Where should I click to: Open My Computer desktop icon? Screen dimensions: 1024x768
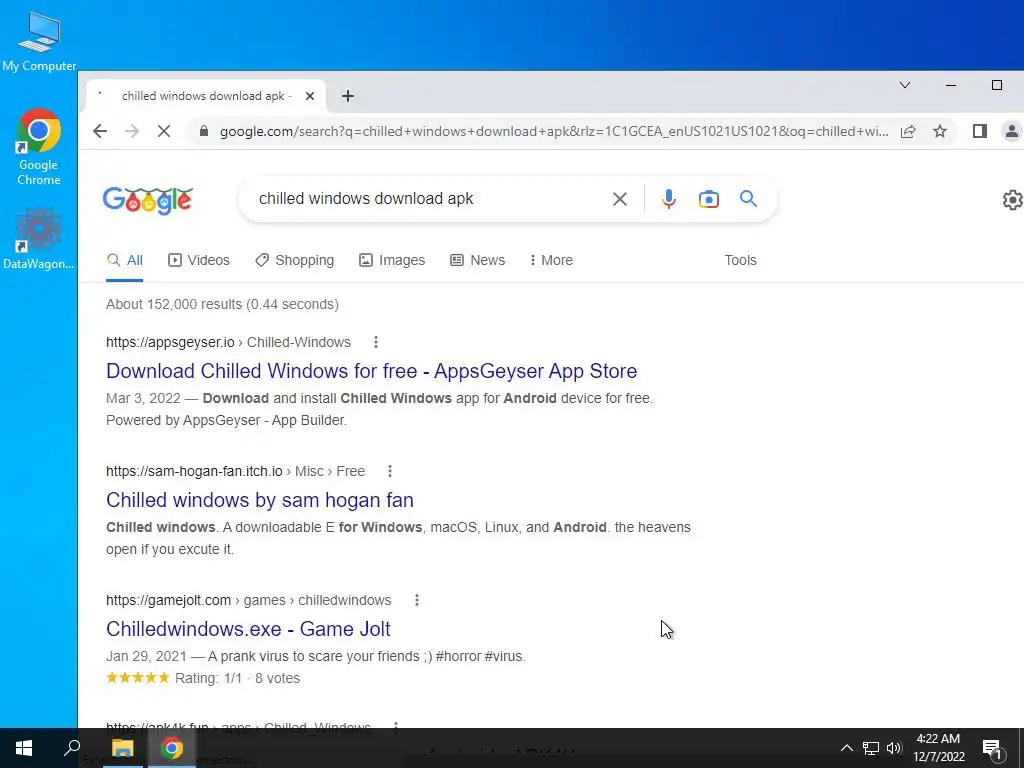point(39,42)
